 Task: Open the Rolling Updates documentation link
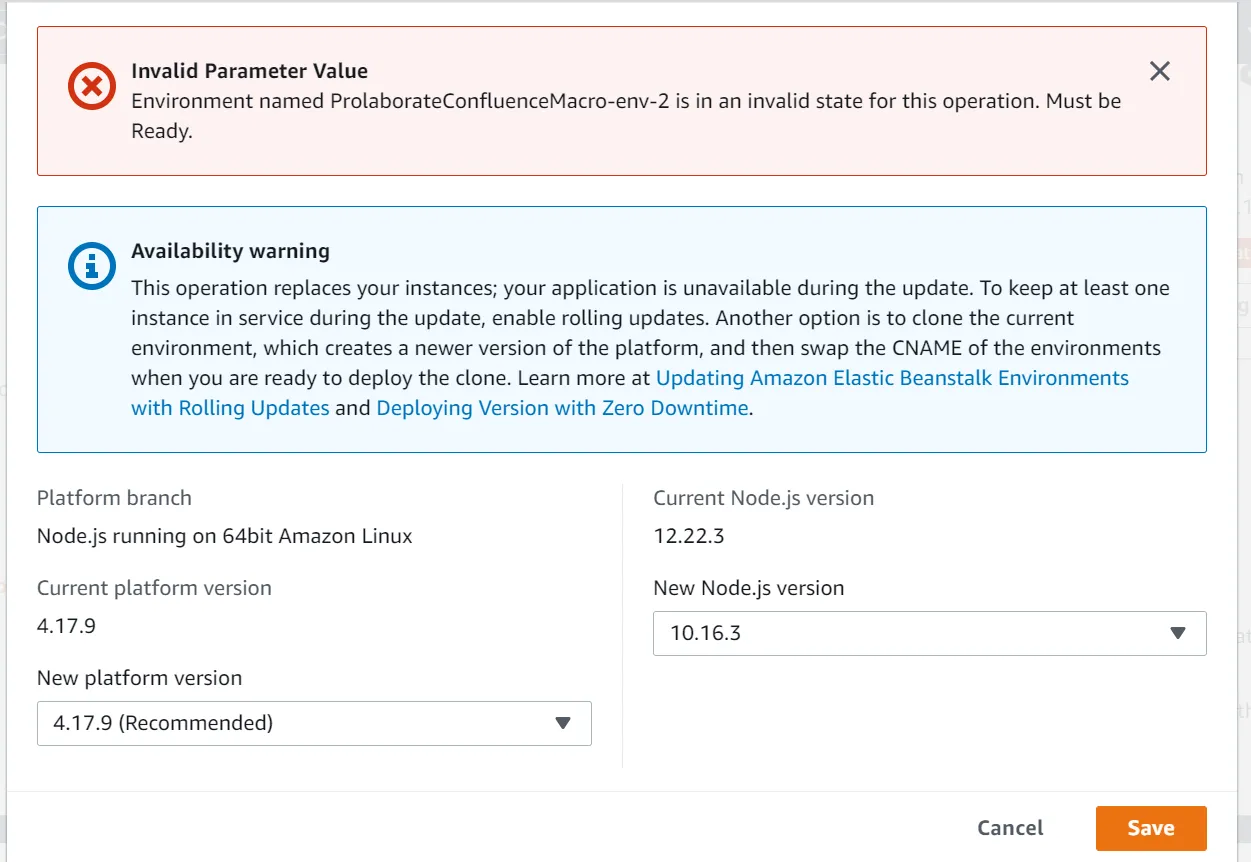pyautogui.click(x=891, y=378)
